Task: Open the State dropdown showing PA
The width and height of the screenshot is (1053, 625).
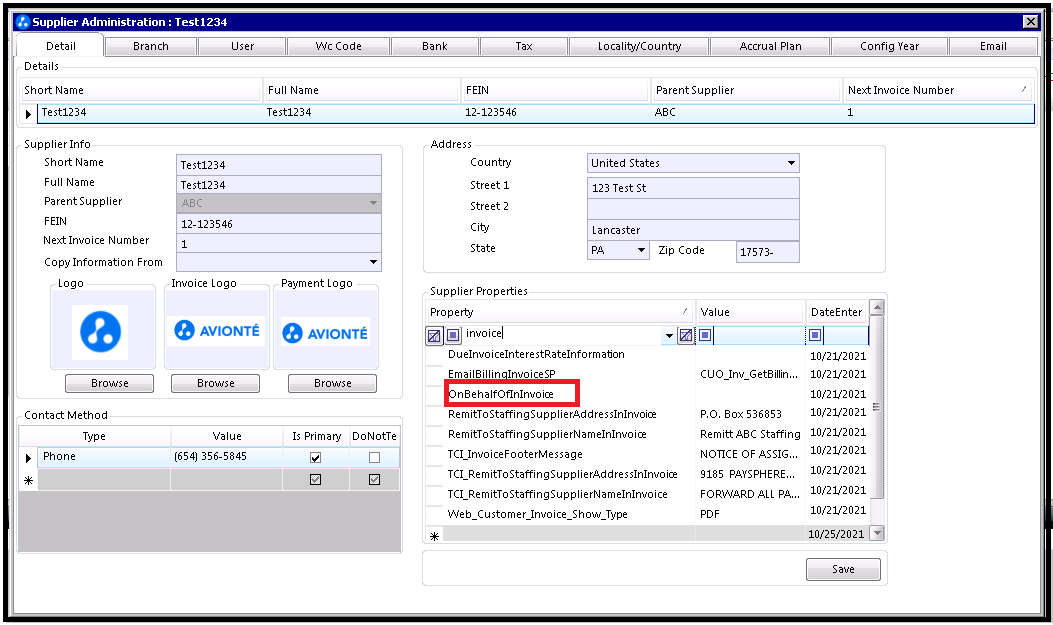Action: pyautogui.click(x=641, y=250)
